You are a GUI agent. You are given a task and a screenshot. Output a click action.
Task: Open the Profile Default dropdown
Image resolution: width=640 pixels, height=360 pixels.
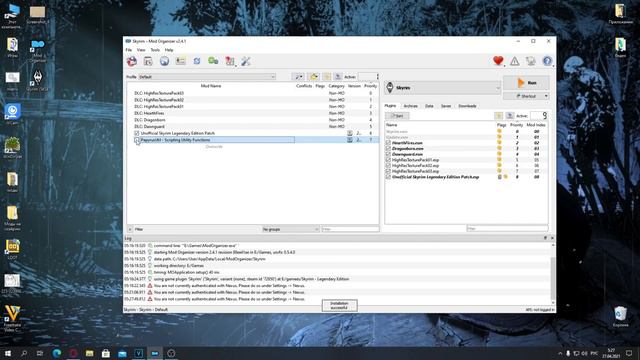click(x=207, y=77)
